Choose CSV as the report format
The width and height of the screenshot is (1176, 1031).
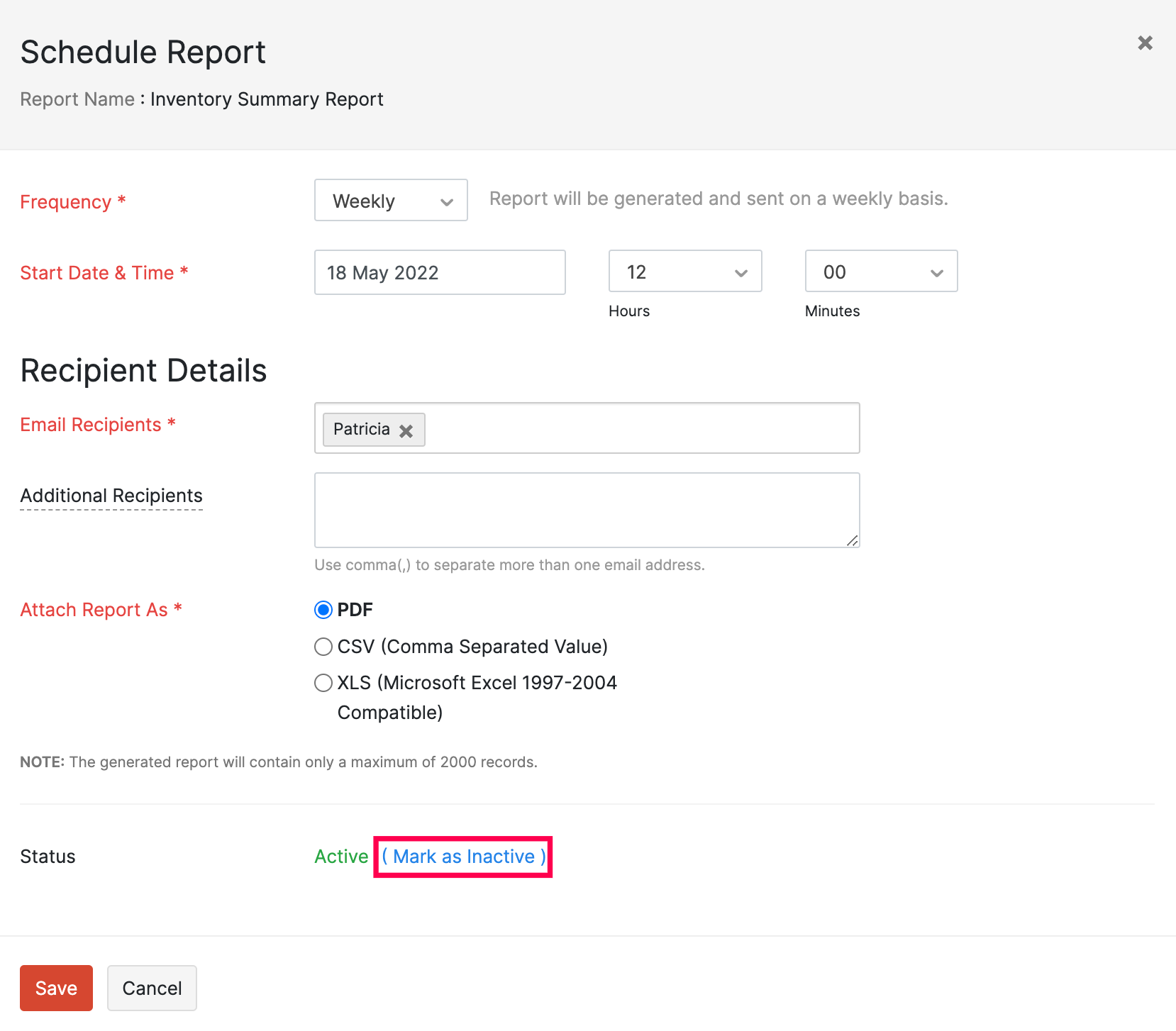tap(323, 646)
